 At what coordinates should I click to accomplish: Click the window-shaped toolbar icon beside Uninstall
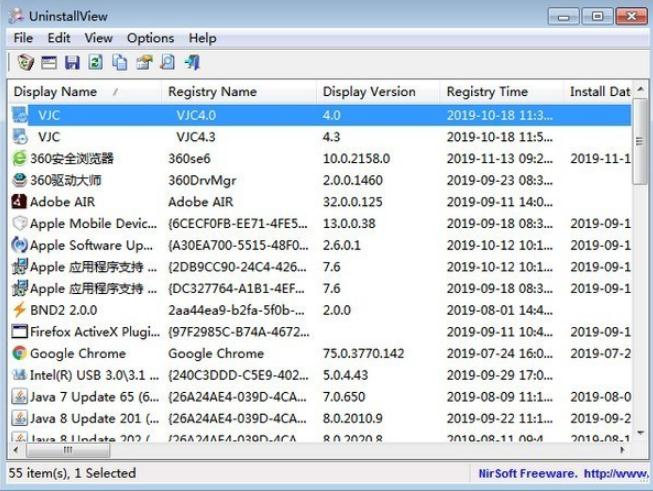coord(49,63)
